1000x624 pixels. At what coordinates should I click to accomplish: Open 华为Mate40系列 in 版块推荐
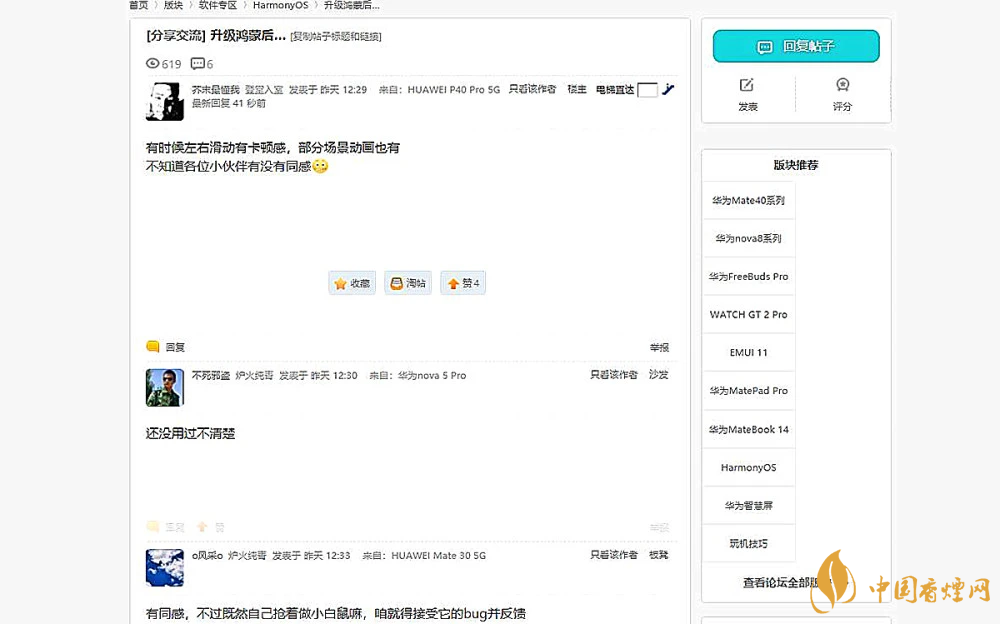[x=748, y=200]
